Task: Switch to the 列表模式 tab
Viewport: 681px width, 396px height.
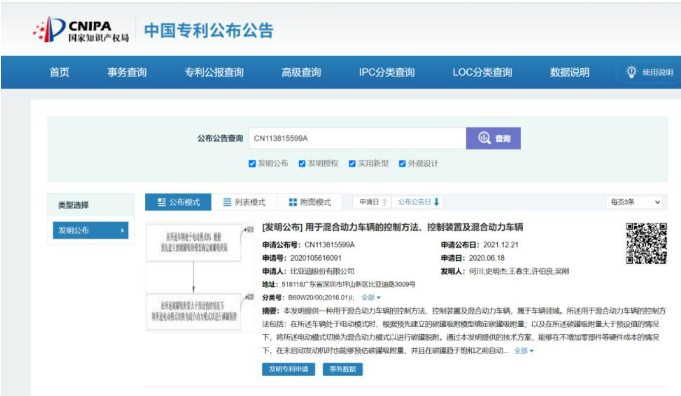Action: pos(244,202)
